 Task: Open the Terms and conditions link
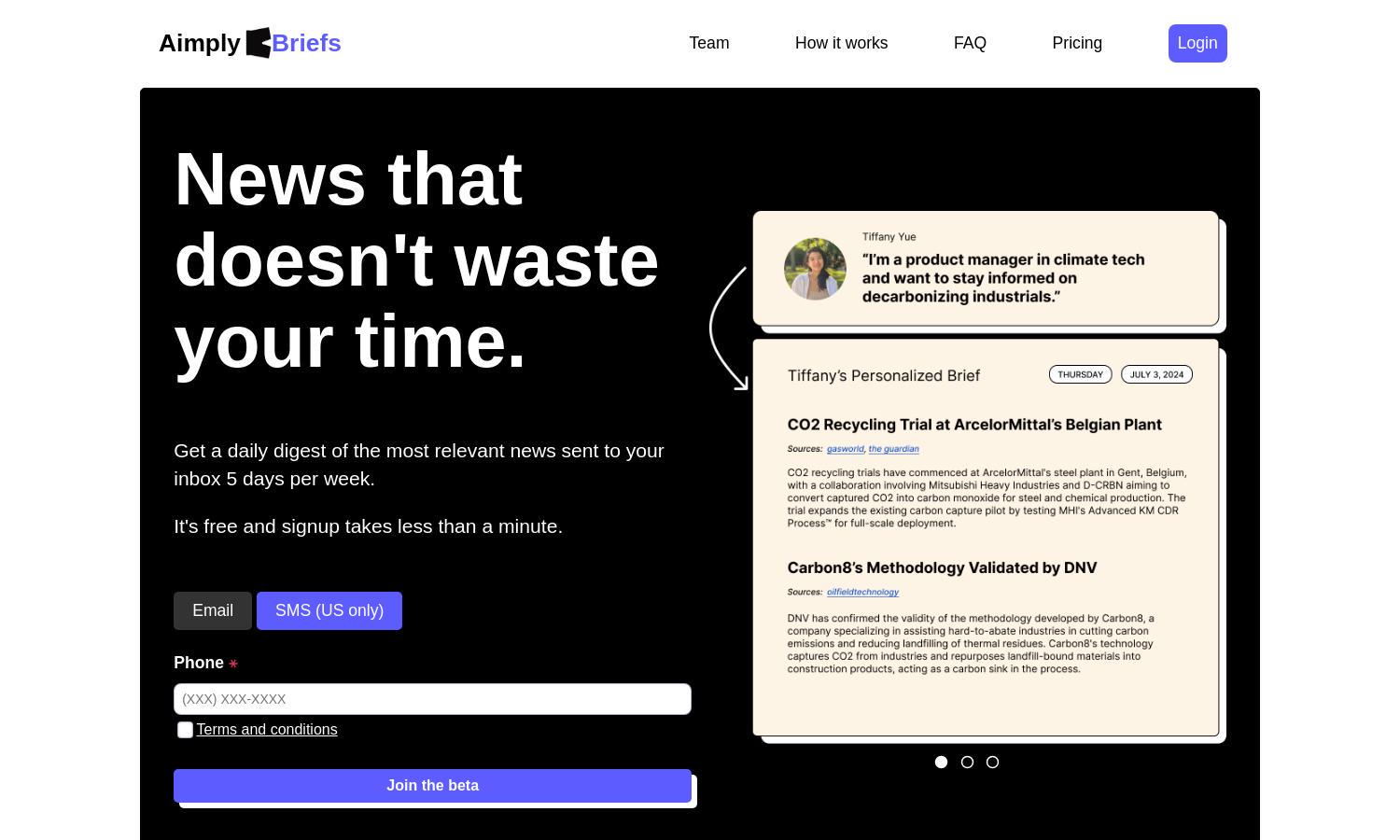click(x=267, y=730)
